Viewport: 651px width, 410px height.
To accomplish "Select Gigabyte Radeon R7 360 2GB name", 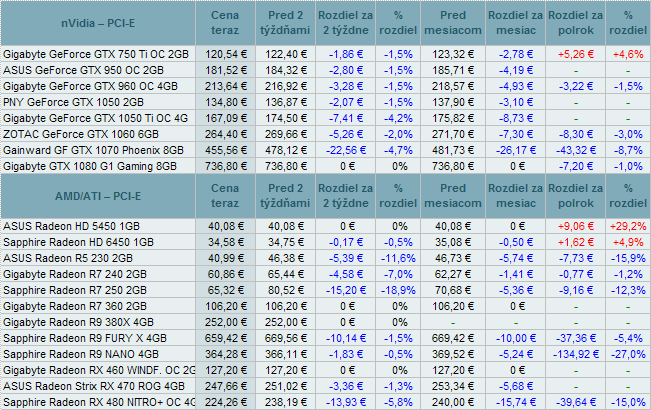I will pyautogui.click(x=75, y=306).
